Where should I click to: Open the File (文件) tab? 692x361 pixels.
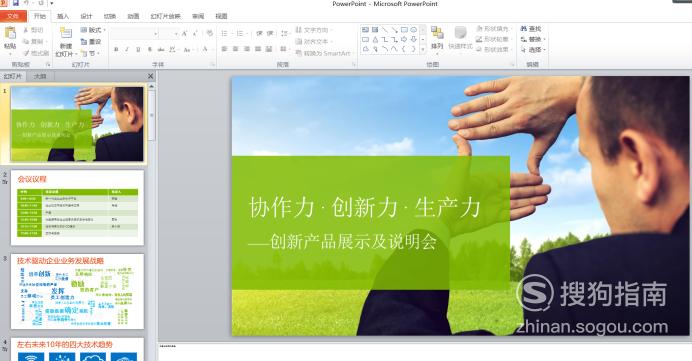click(13, 16)
